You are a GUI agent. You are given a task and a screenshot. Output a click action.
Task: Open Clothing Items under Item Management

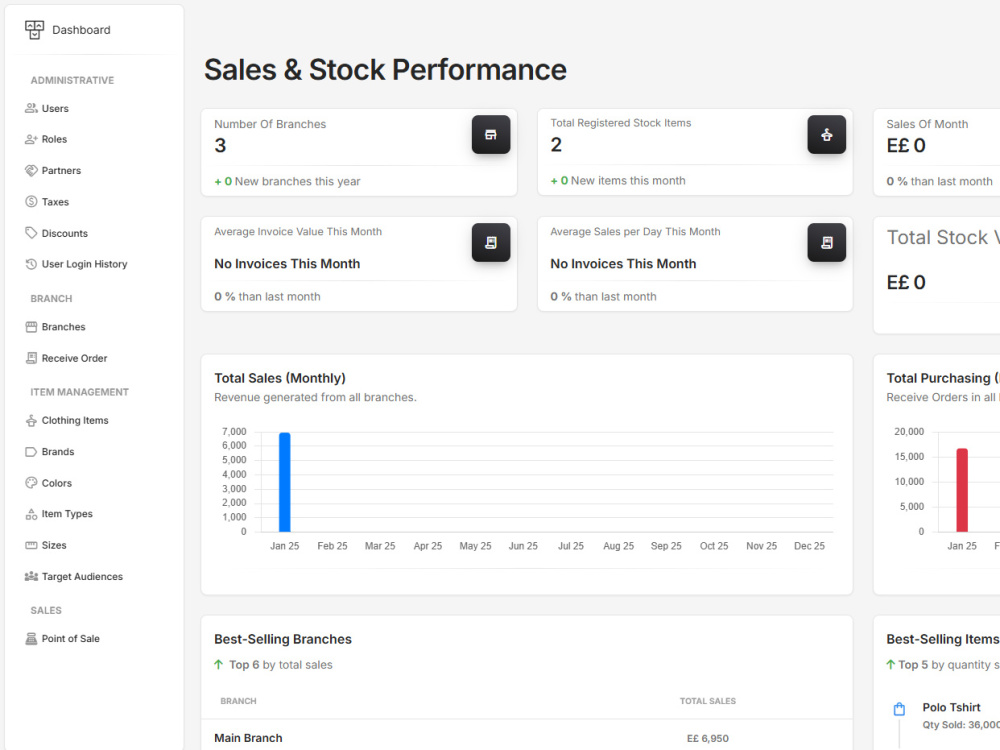(x=67, y=420)
